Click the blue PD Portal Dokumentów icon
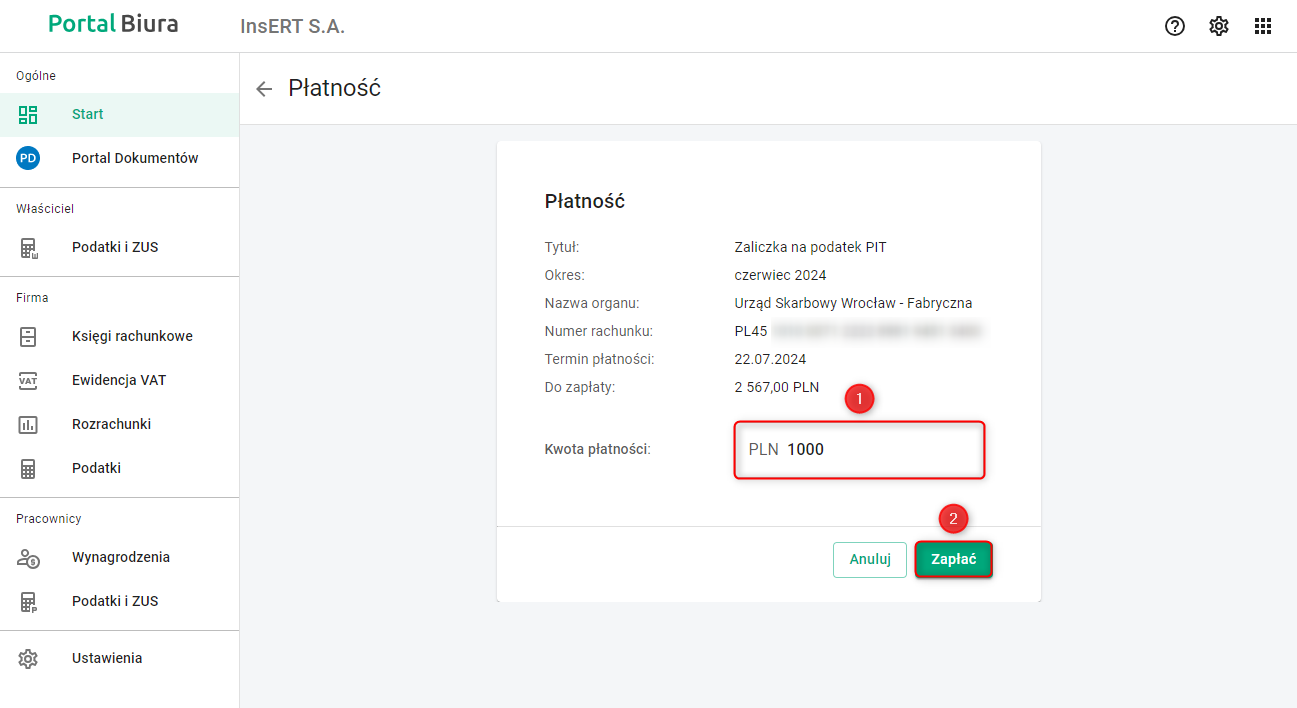Image resolution: width=1297 pixels, height=708 pixels. coord(28,158)
